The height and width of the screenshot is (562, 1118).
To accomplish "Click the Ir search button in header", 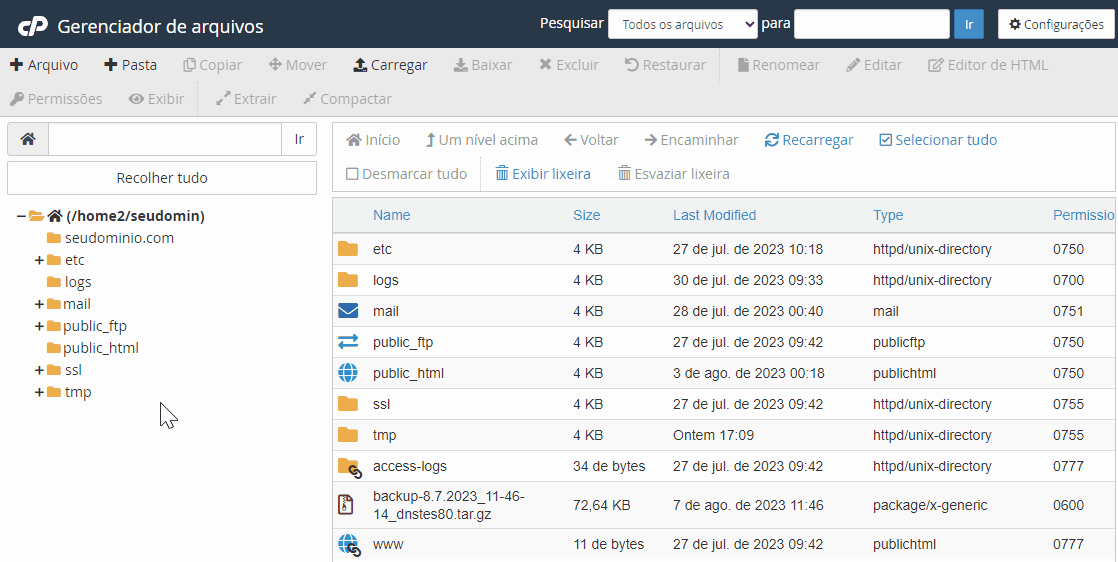I will (x=969, y=24).
